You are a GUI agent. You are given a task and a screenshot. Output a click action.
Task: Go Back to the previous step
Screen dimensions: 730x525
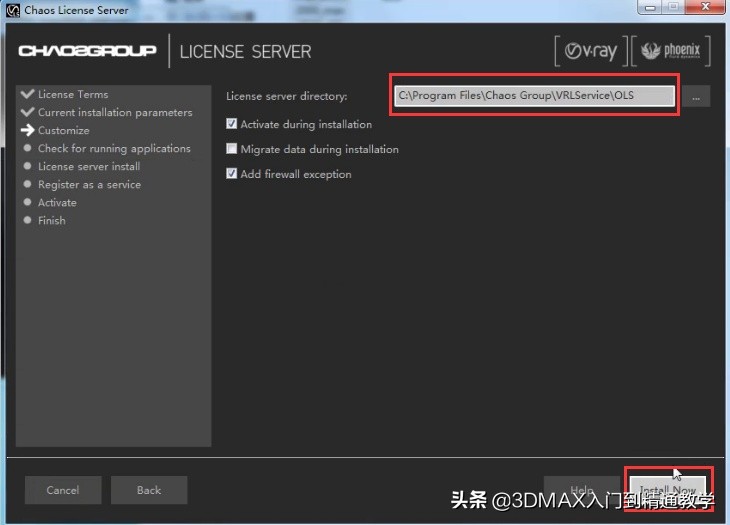(x=149, y=490)
